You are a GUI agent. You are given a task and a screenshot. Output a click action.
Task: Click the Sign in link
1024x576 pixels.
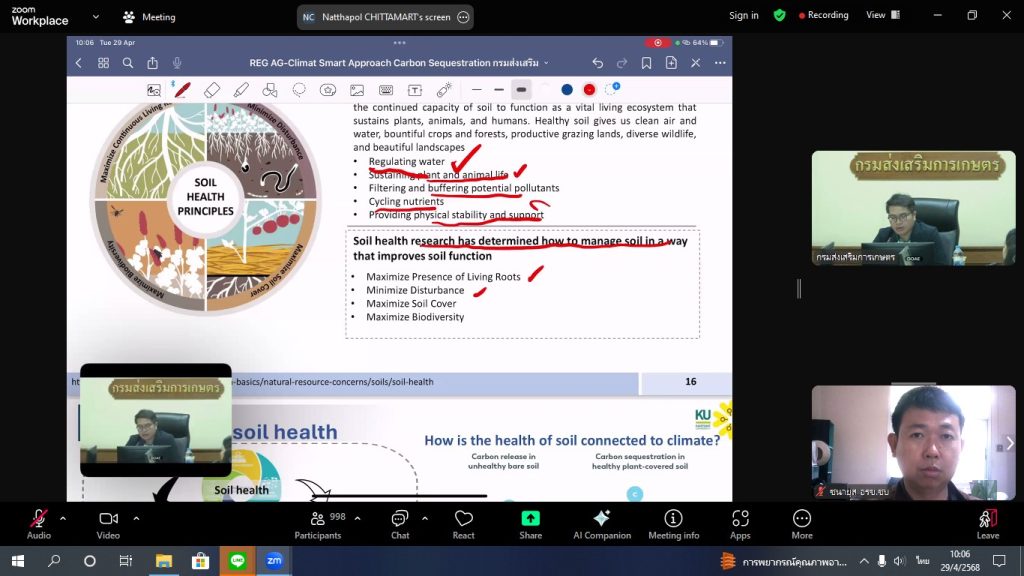coord(743,16)
